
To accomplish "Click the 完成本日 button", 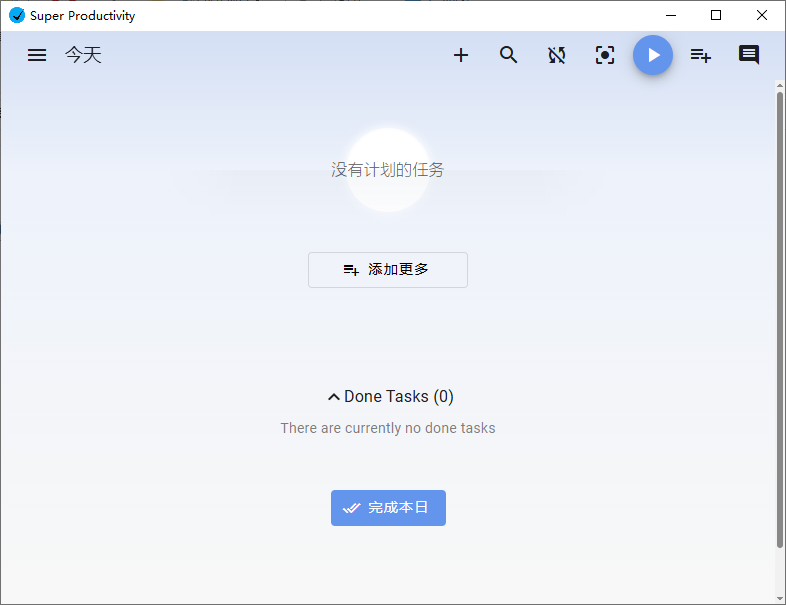I will [x=388, y=508].
